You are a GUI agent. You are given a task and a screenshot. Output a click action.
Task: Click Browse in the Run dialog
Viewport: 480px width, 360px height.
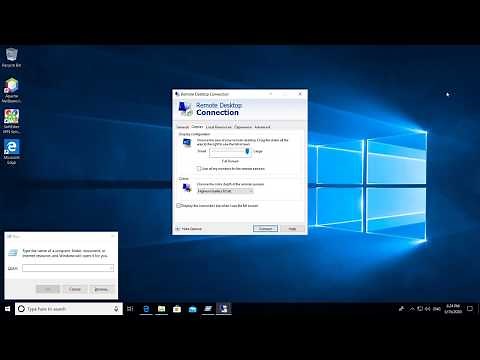point(101,289)
